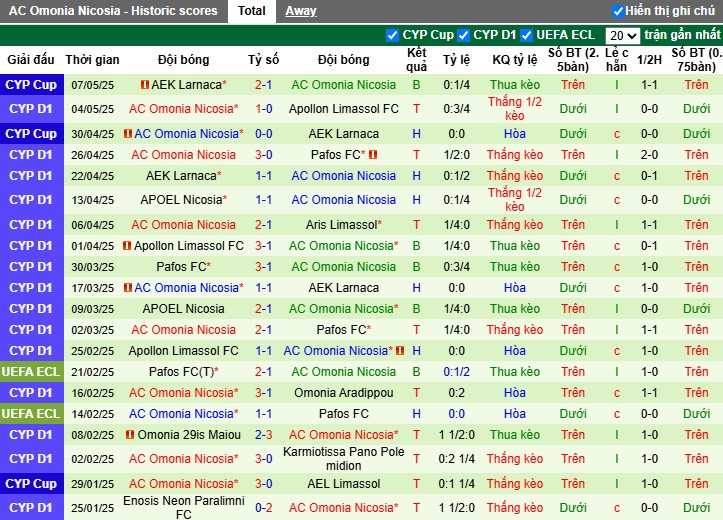The image size is (723, 520).
Task: Open CYP Cup league cell dated 29/01/25
Action: 31,484
